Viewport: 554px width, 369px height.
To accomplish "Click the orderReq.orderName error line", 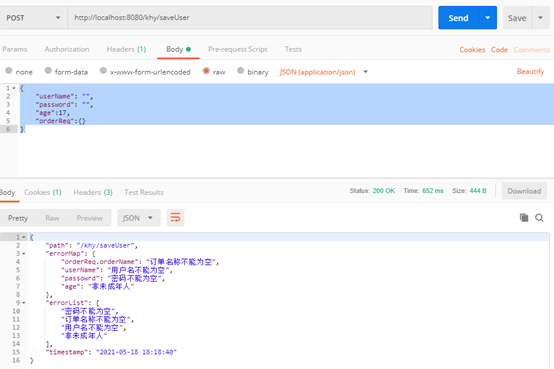I will [140, 262].
